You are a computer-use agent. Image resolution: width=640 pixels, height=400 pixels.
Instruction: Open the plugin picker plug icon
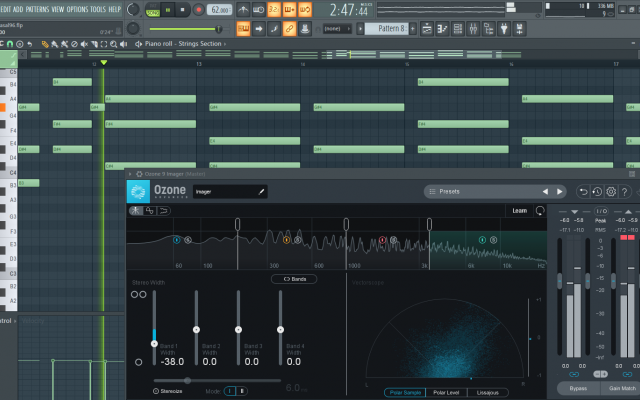click(504, 29)
